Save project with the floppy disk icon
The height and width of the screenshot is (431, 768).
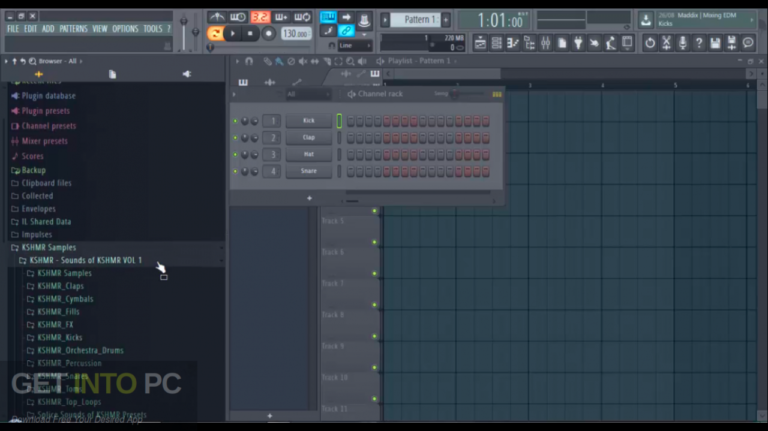point(715,43)
